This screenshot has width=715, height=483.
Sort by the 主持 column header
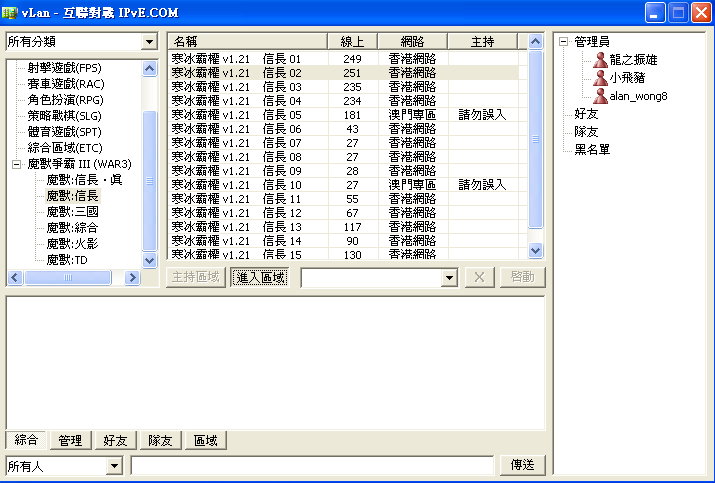click(482, 42)
